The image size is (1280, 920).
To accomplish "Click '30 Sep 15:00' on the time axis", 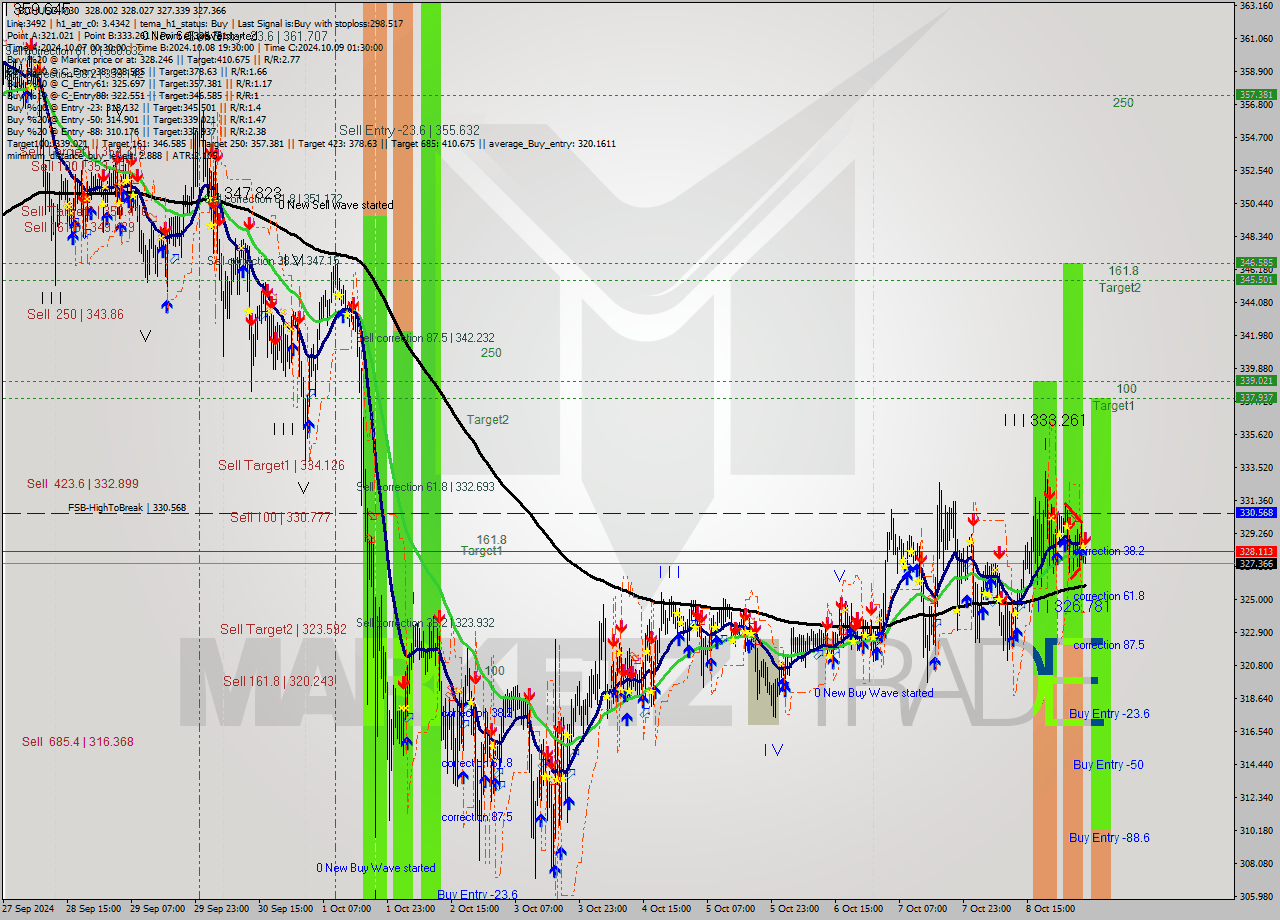I will point(285,909).
